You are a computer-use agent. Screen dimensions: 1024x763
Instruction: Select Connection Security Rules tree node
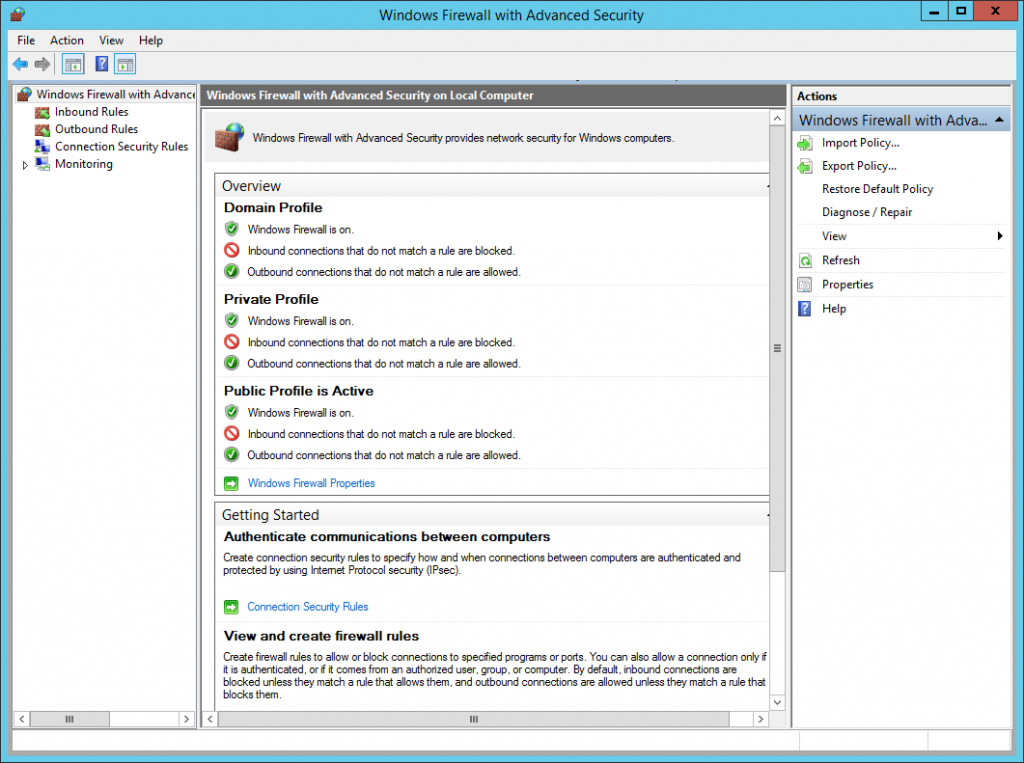tap(121, 146)
